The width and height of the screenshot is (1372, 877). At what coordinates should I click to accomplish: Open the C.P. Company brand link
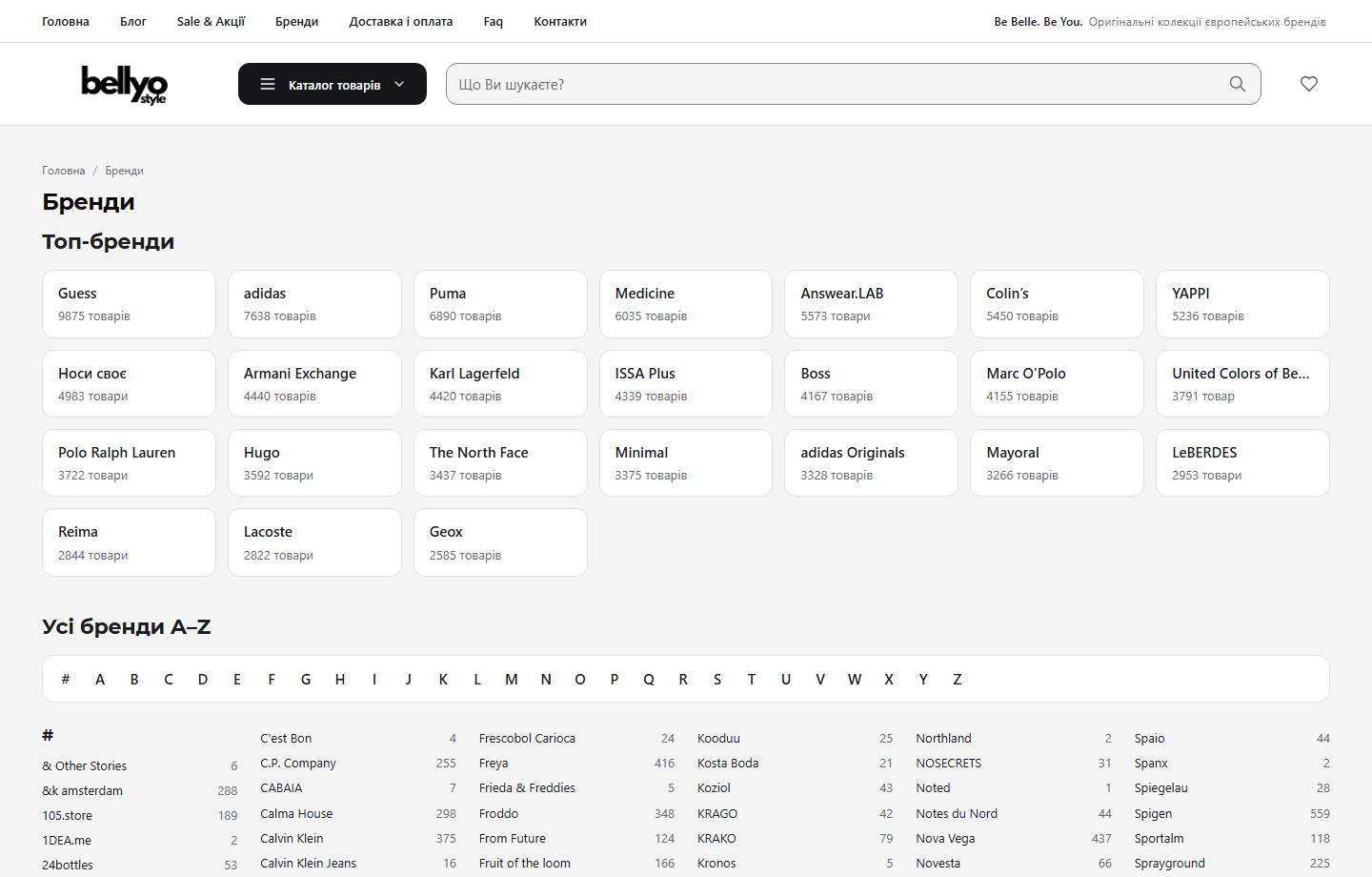pyautogui.click(x=298, y=763)
